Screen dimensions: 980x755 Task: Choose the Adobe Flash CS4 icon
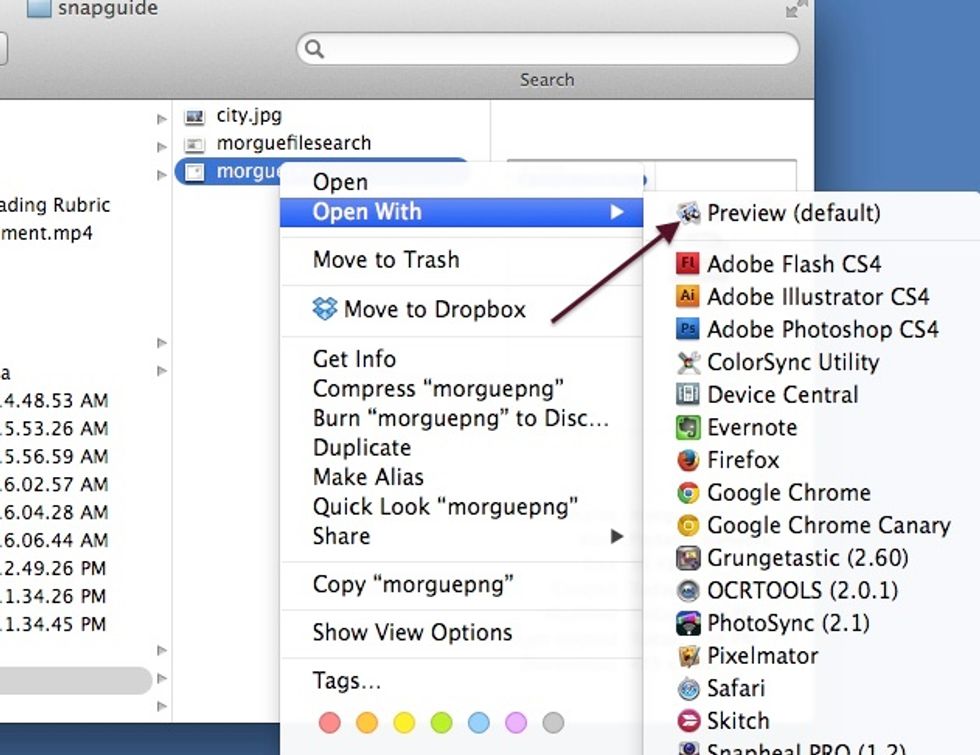click(x=688, y=264)
